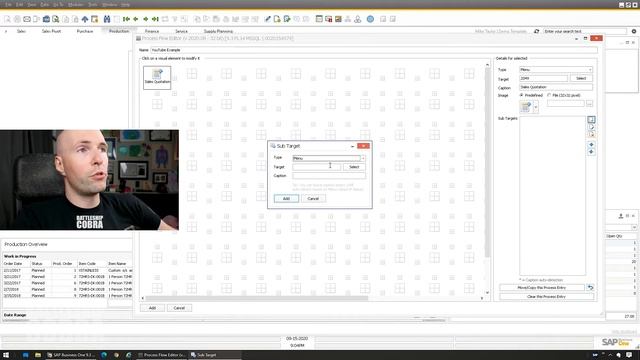Click the Name field containing YouTube Example
Viewport: 640px width, 360px height.
pos(374,50)
